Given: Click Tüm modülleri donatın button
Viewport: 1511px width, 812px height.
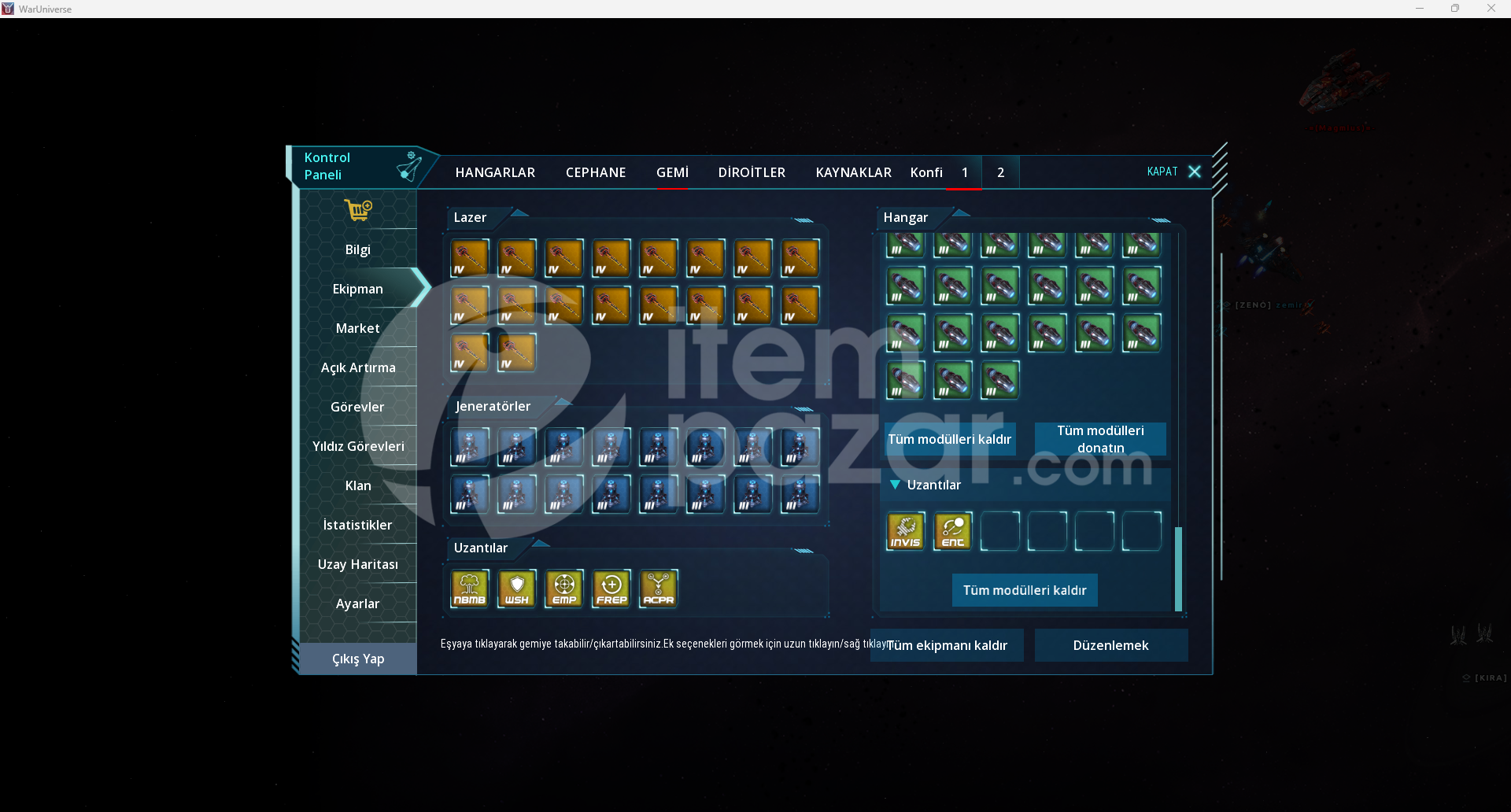Looking at the screenshot, I should click(1100, 439).
